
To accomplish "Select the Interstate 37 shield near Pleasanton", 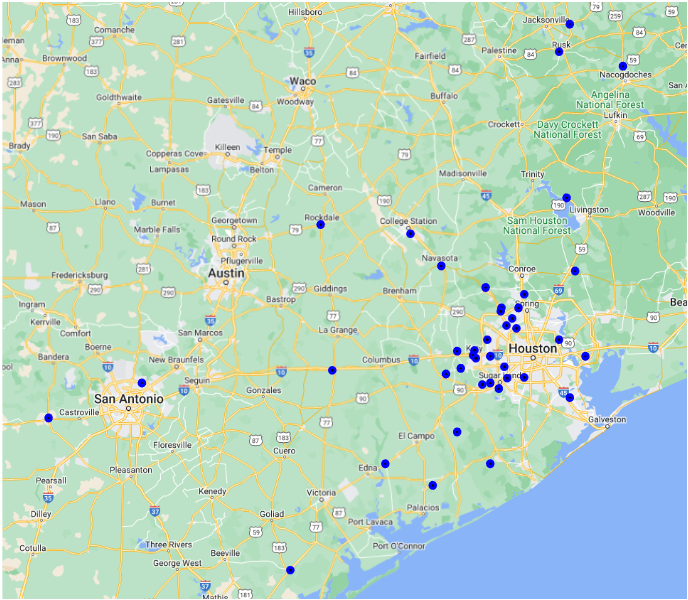I will pyautogui.click(x=154, y=511).
